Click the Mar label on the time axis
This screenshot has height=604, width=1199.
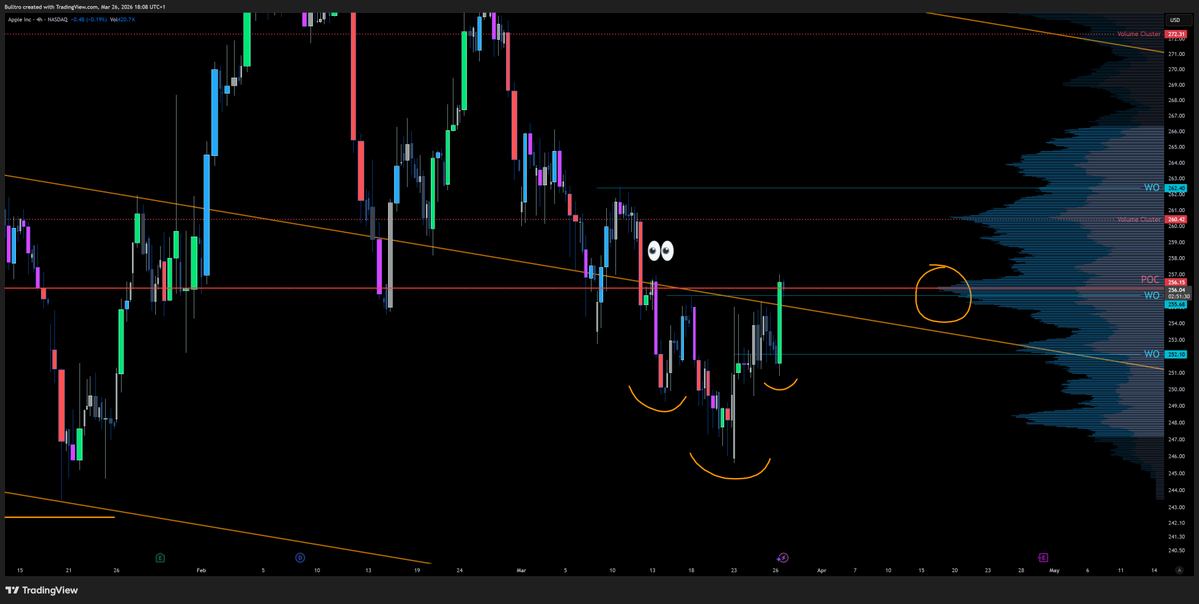pos(522,570)
